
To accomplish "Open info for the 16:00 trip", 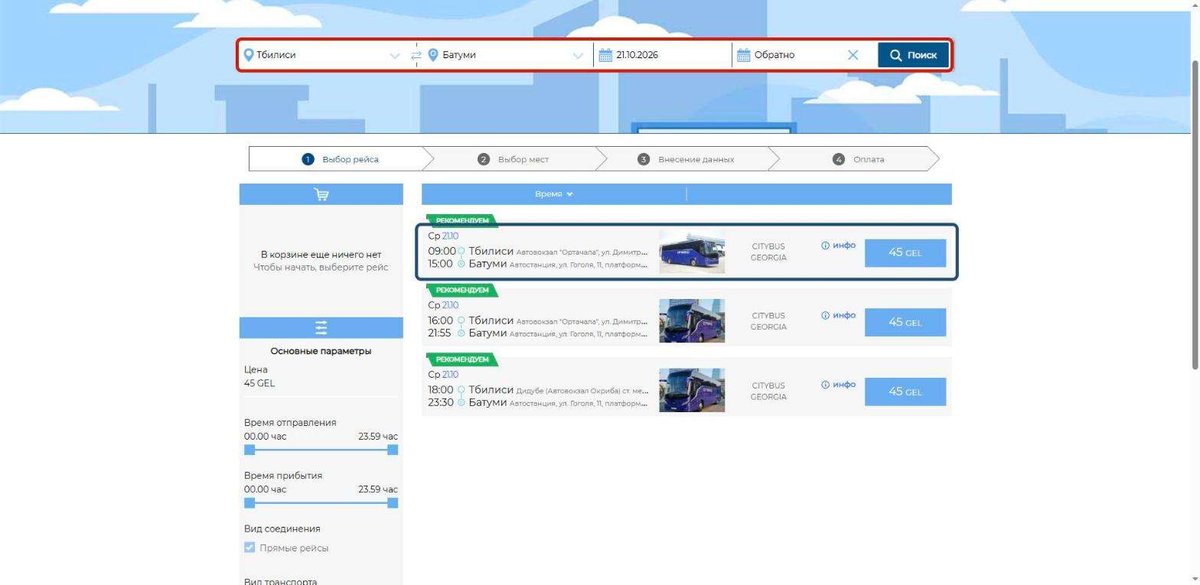I will click(838, 315).
